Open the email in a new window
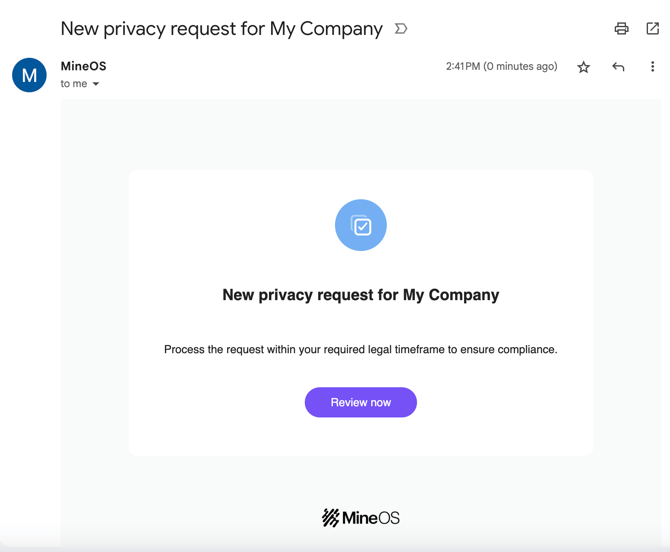Viewport: 670px width, 552px height. coord(652,29)
